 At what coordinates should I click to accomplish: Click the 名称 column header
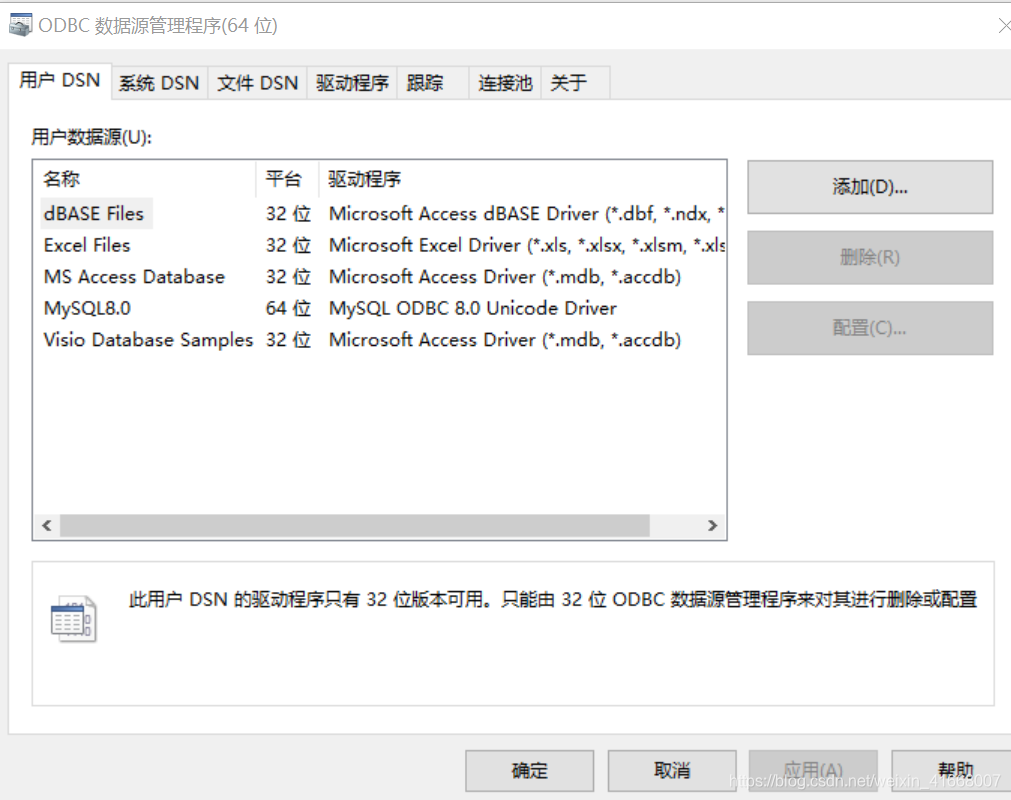tap(145, 179)
